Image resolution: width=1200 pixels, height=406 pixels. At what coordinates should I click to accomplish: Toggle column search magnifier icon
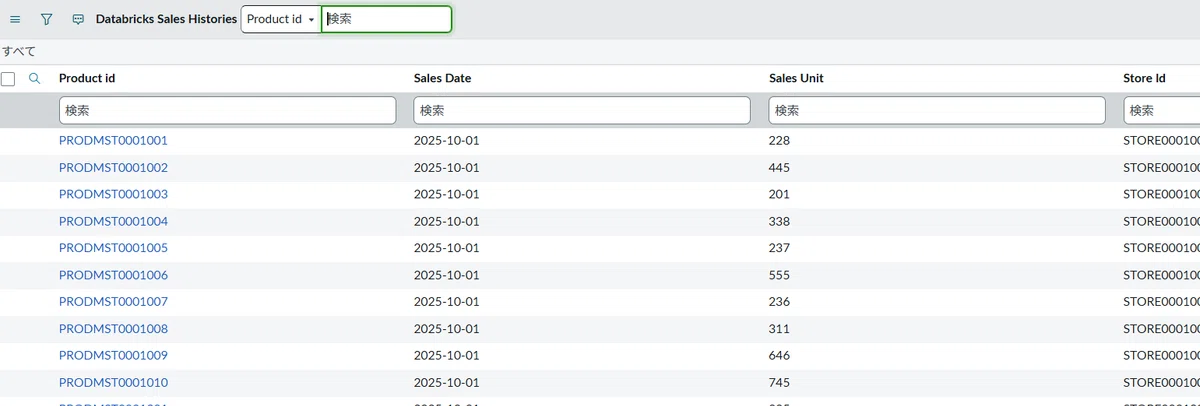pyautogui.click(x=34, y=78)
